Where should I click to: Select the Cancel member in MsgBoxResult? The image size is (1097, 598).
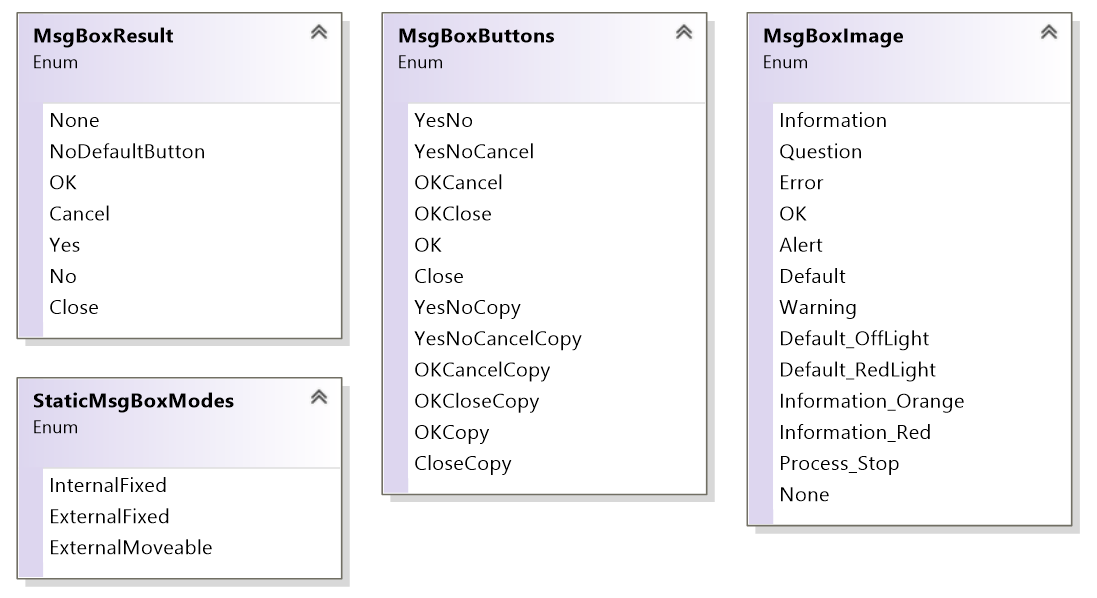coord(79,214)
